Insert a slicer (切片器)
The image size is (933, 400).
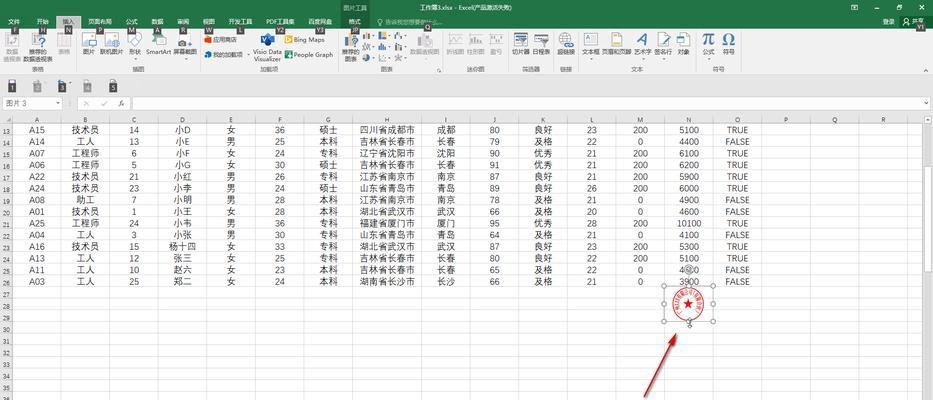pos(520,42)
